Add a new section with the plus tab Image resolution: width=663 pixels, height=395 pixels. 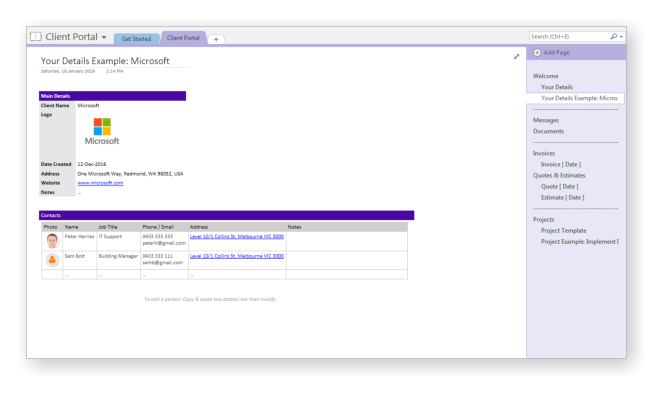click(x=216, y=39)
